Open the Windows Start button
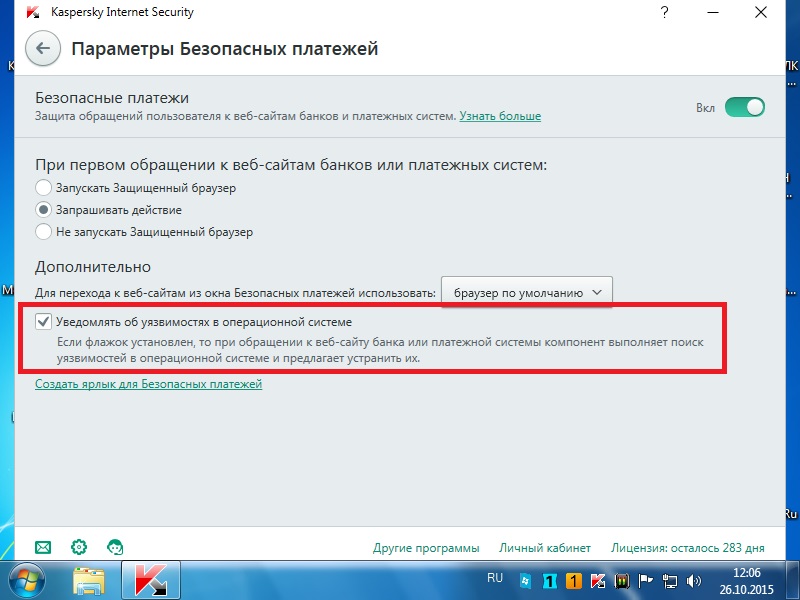 coord(27,580)
